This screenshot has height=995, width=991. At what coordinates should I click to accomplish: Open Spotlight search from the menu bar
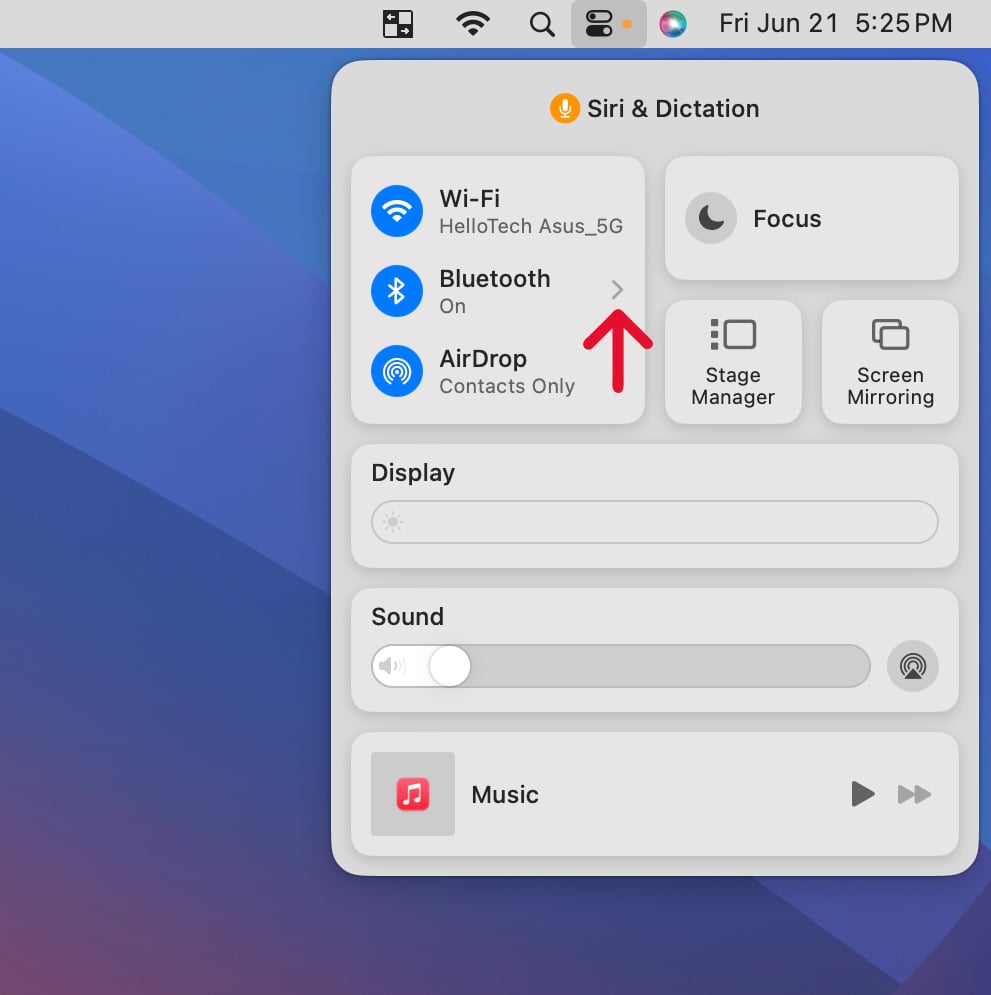click(542, 23)
